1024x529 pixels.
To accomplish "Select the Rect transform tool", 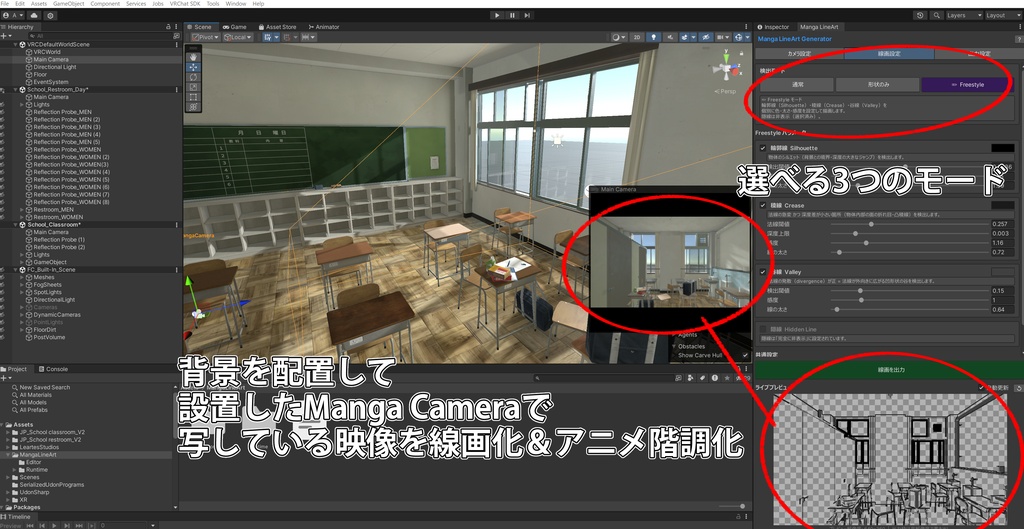I will (193, 97).
